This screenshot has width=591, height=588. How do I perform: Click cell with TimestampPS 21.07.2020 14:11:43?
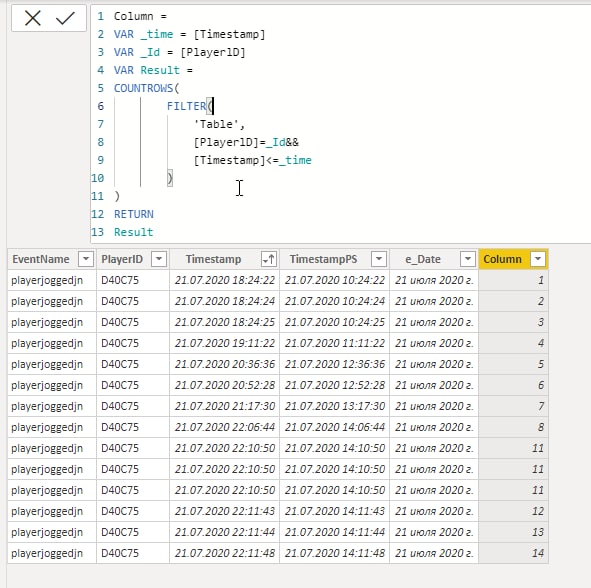[335, 511]
